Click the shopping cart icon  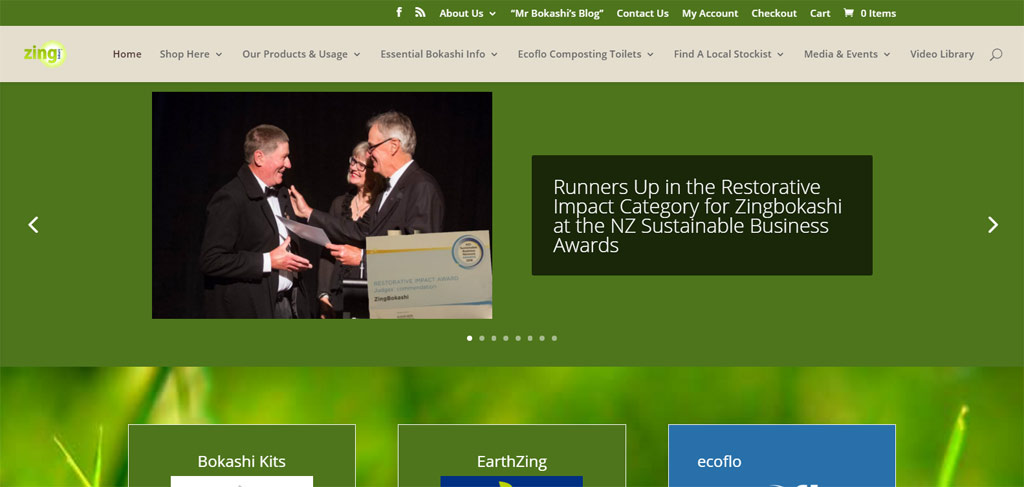pyautogui.click(x=848, y=13)
